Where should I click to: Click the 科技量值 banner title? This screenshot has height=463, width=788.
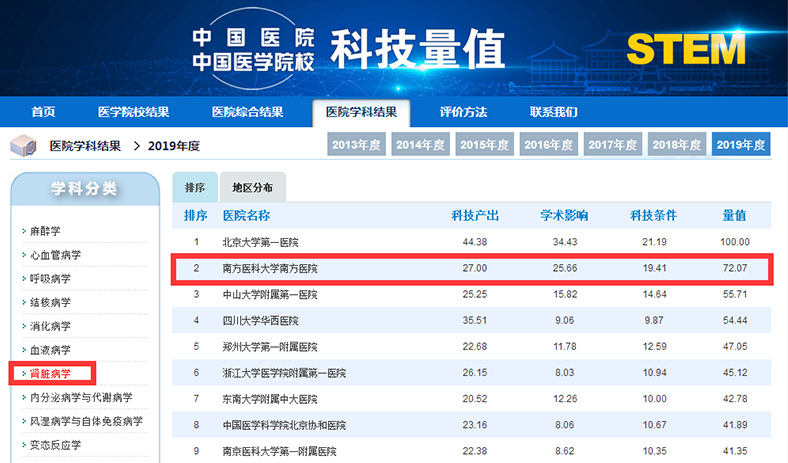[418, 49]
